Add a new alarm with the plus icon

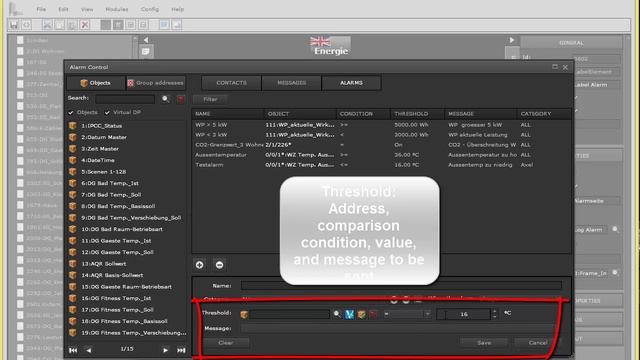pyautogui.click(x=200, y=265)
